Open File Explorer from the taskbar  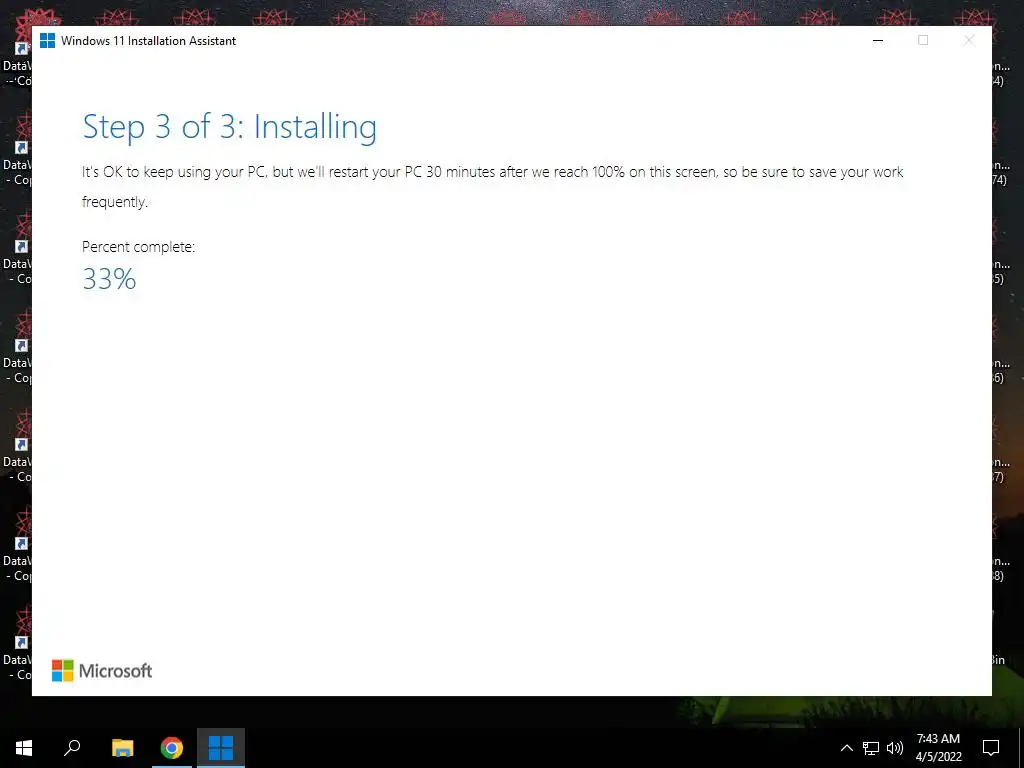122,748
